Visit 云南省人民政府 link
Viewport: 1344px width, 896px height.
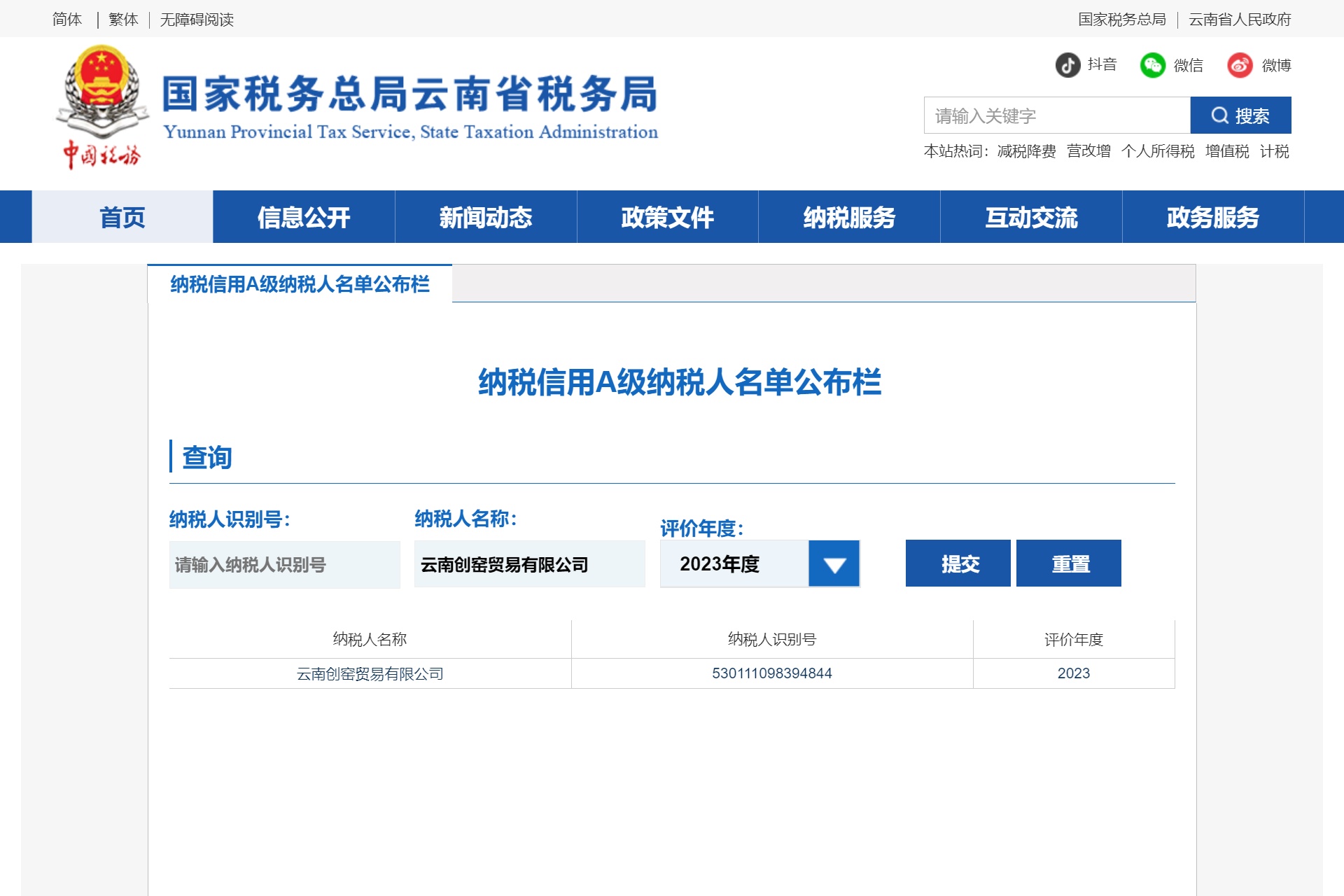click(1240, 20)
